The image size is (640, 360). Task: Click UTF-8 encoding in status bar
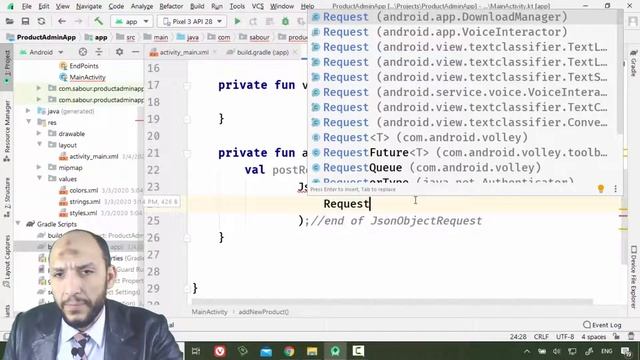[x=565, y=337]
